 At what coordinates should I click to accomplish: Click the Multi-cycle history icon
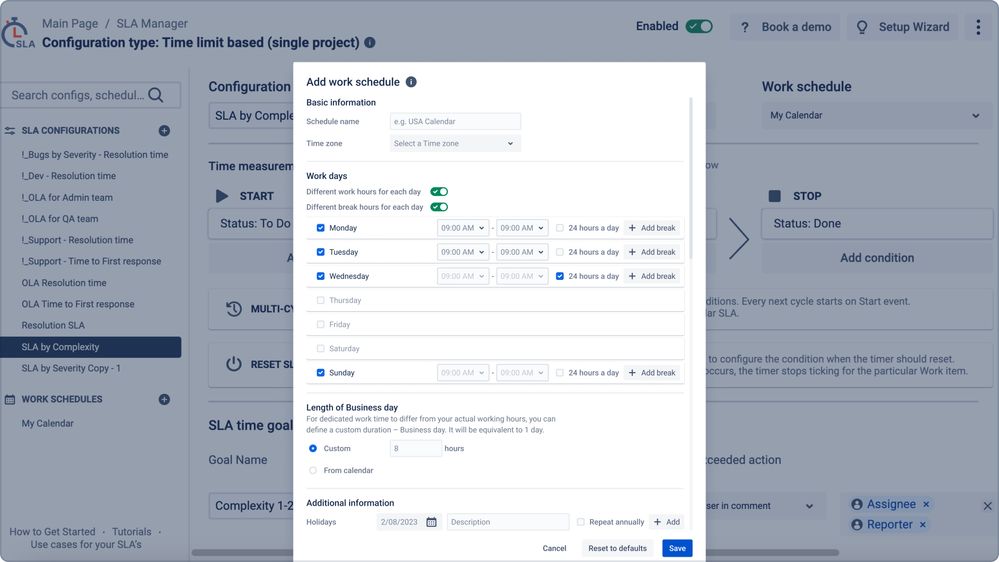point(234,309)
